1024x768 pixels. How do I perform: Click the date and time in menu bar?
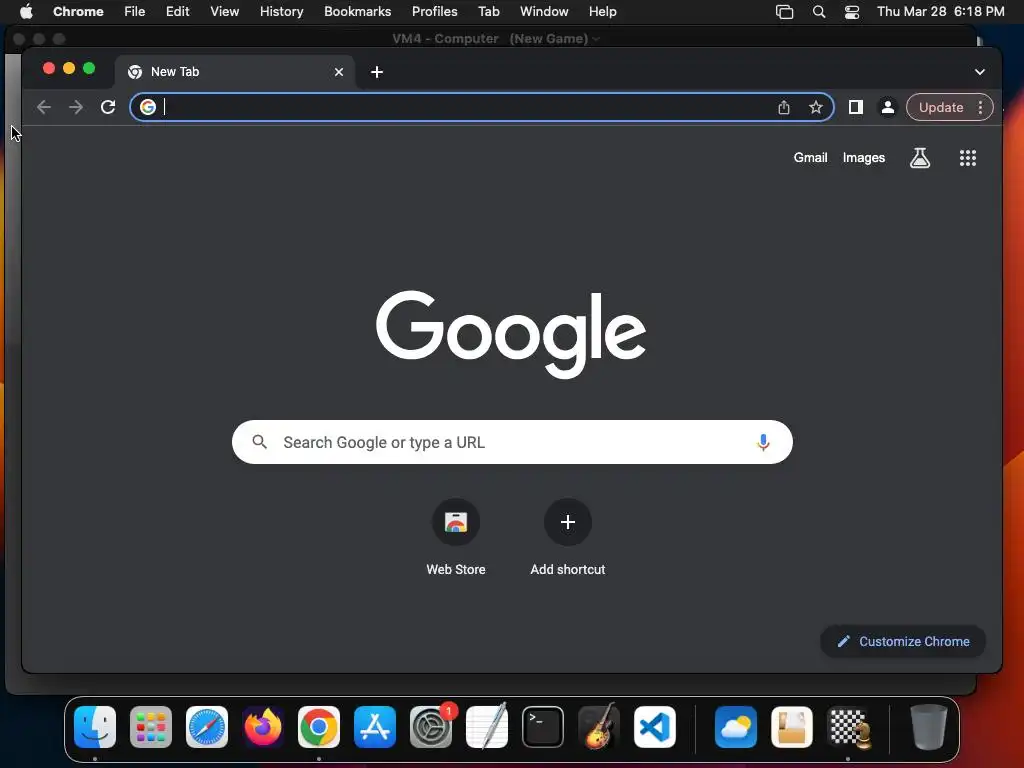pyautogui.click(x=940, y=12)
